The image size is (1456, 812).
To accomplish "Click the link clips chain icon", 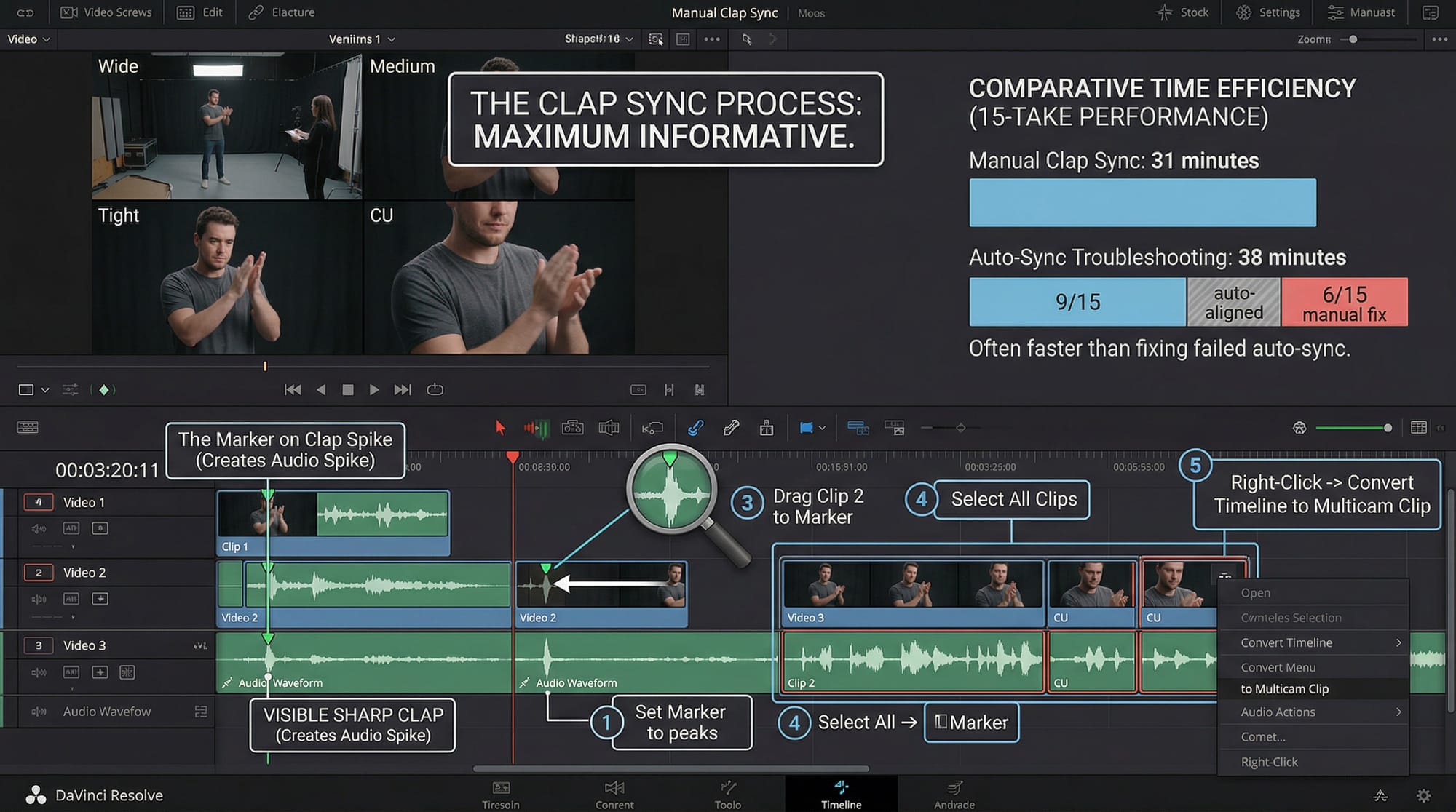I will 695,428.
